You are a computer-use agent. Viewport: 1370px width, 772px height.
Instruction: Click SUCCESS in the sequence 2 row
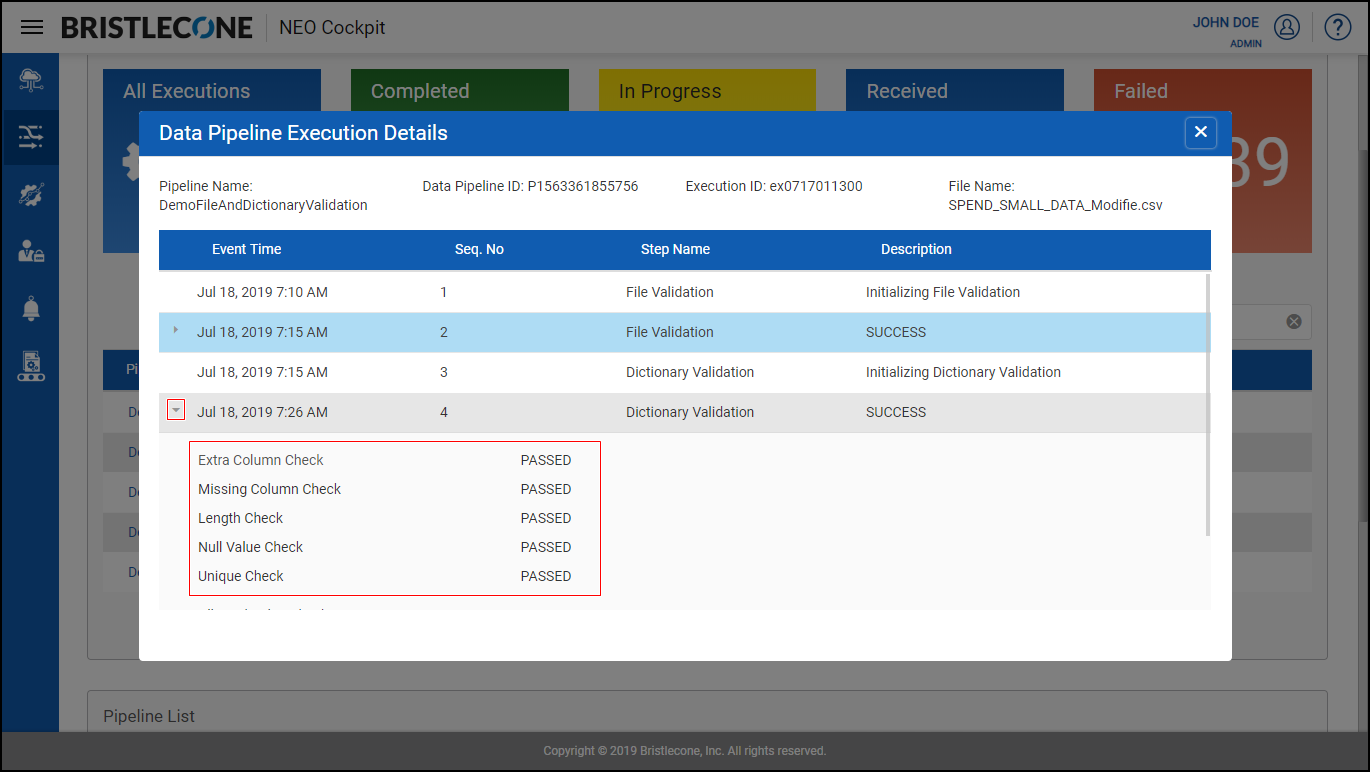896,332
